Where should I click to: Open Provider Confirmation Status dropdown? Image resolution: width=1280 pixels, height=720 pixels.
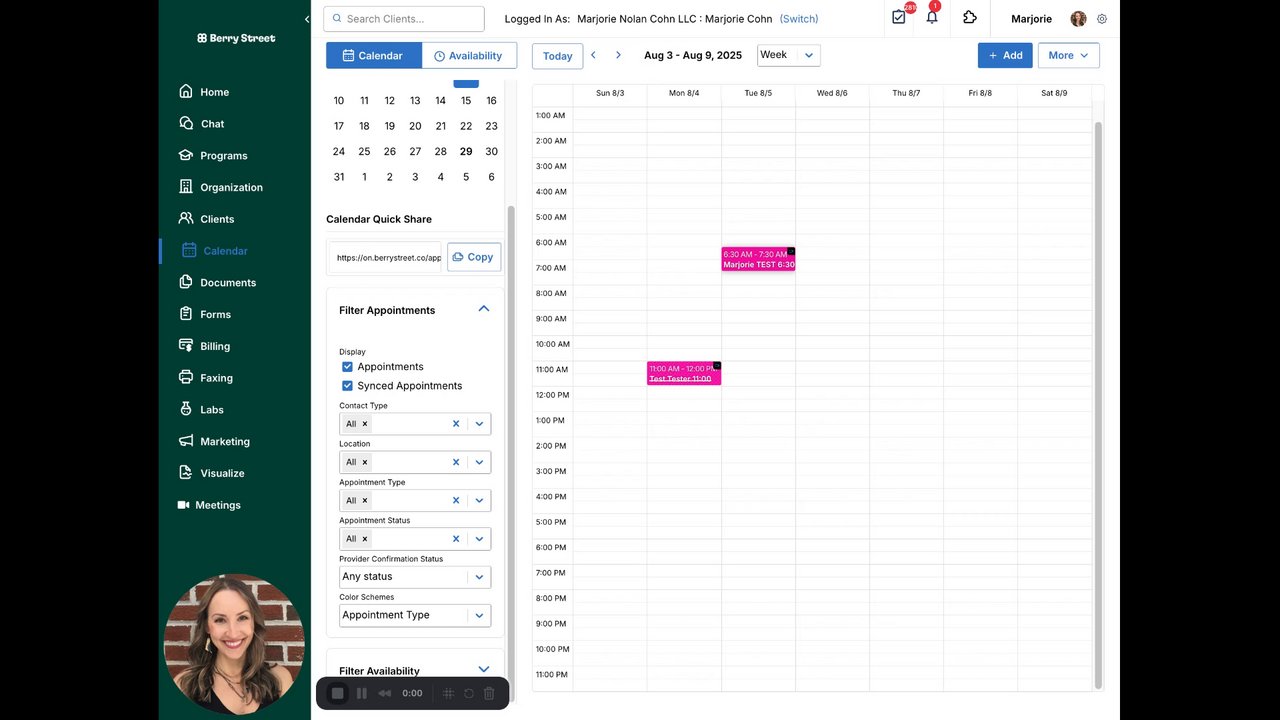415,577
